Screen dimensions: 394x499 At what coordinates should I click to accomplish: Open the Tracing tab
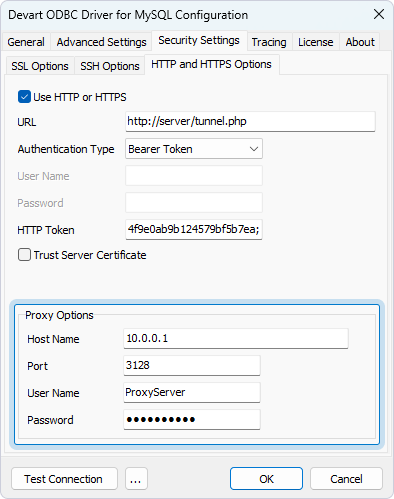(269, 42)
